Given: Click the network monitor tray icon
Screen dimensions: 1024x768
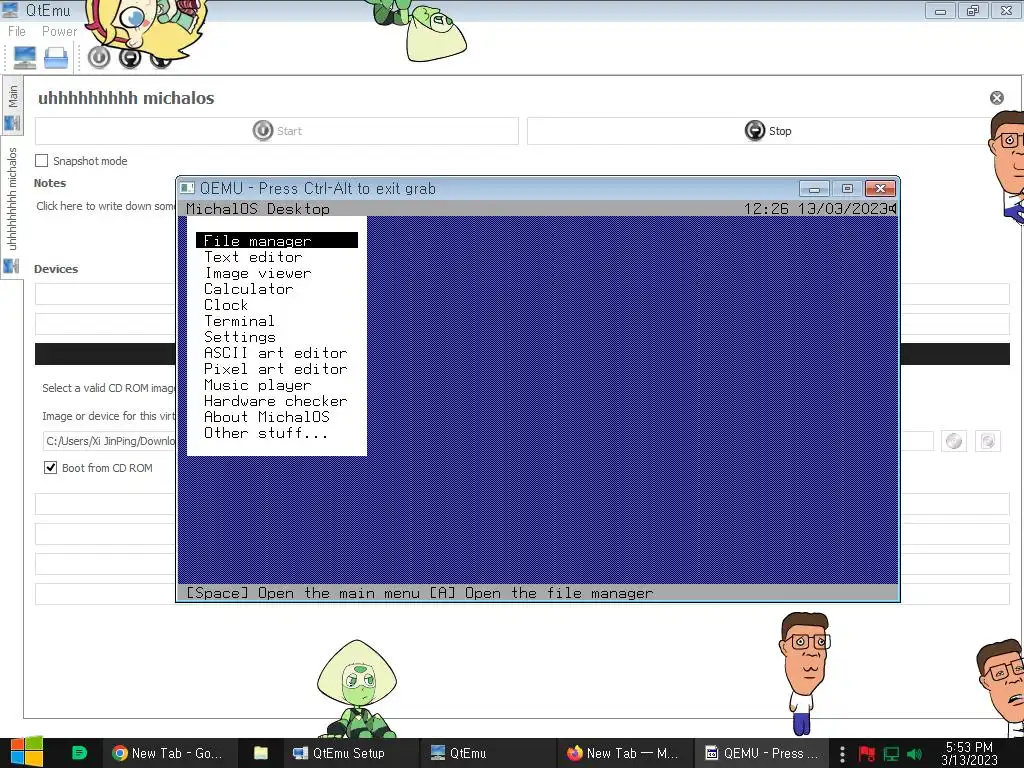Looking at the screenshot, I should click(x=891, y=754).
